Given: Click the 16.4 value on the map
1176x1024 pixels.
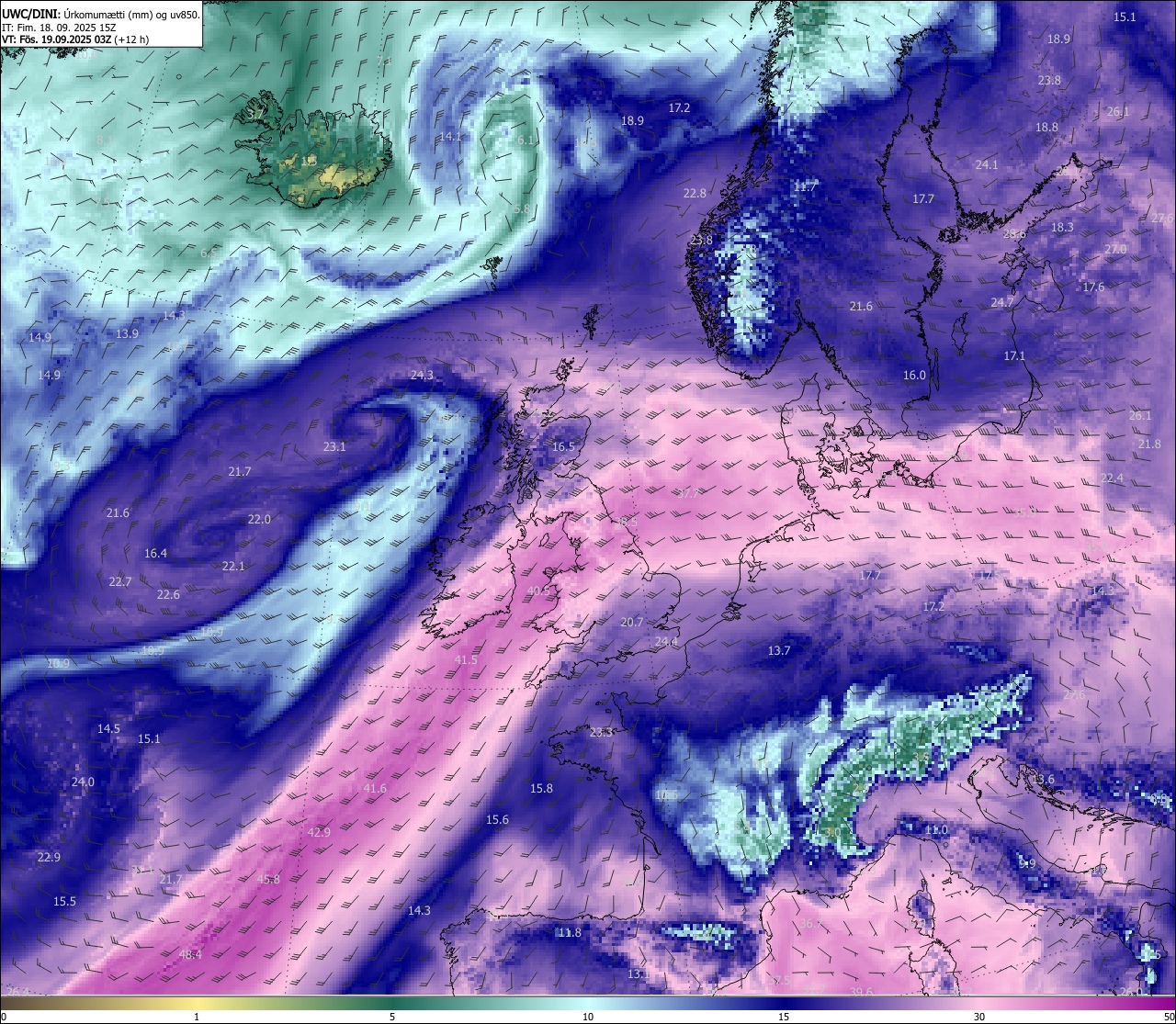Looking at the screenshot, I should pos(156,553).
